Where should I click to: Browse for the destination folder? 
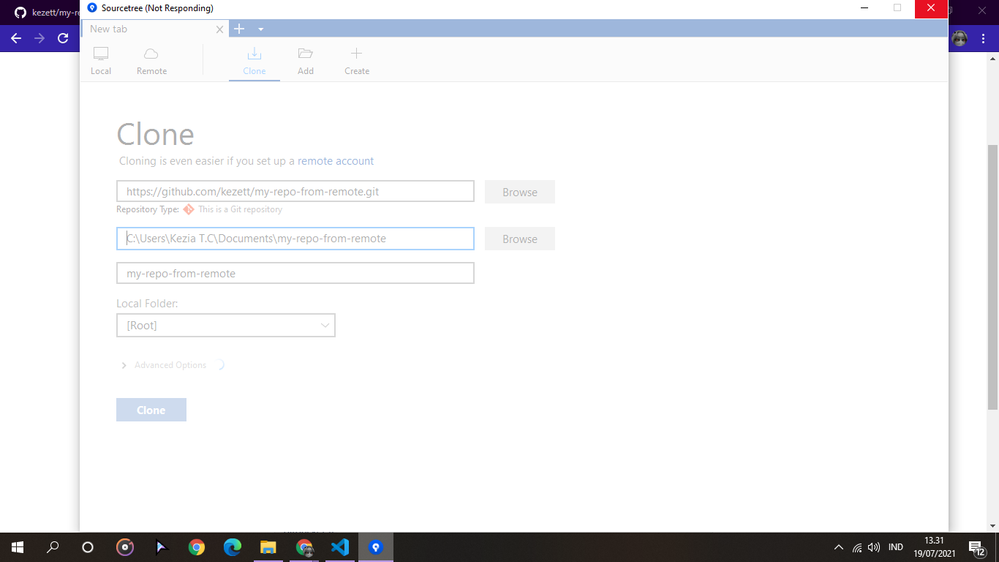[x=520, y=239]
